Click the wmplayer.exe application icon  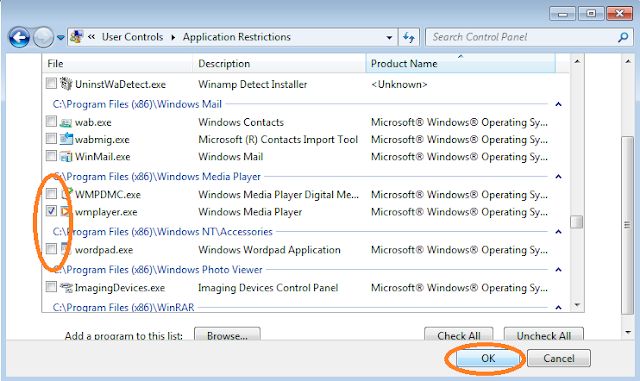click(66, 212)
